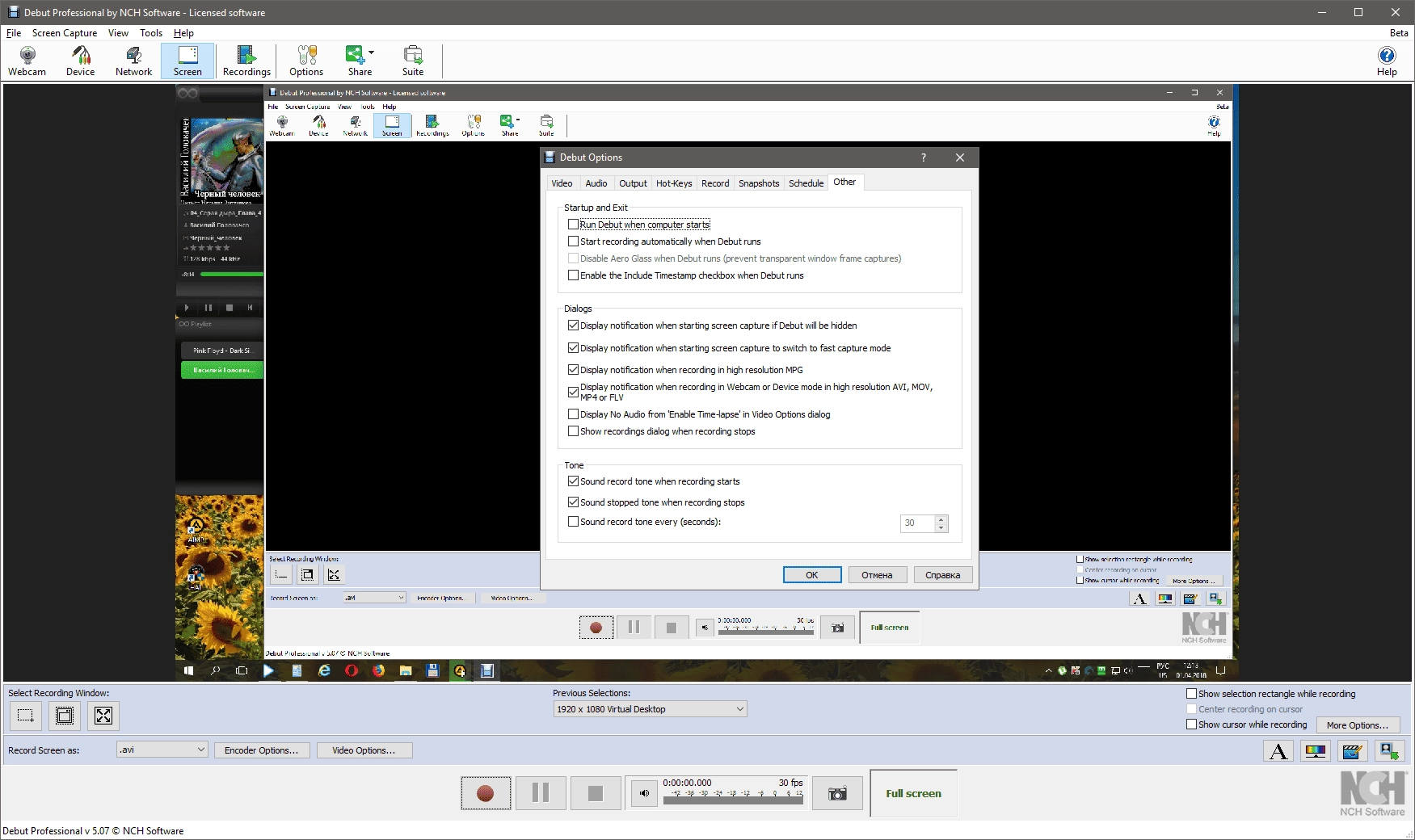Switch to the Snapshots tab
Viewport: 1415px width, 840px height.
(x=759, y=183)
